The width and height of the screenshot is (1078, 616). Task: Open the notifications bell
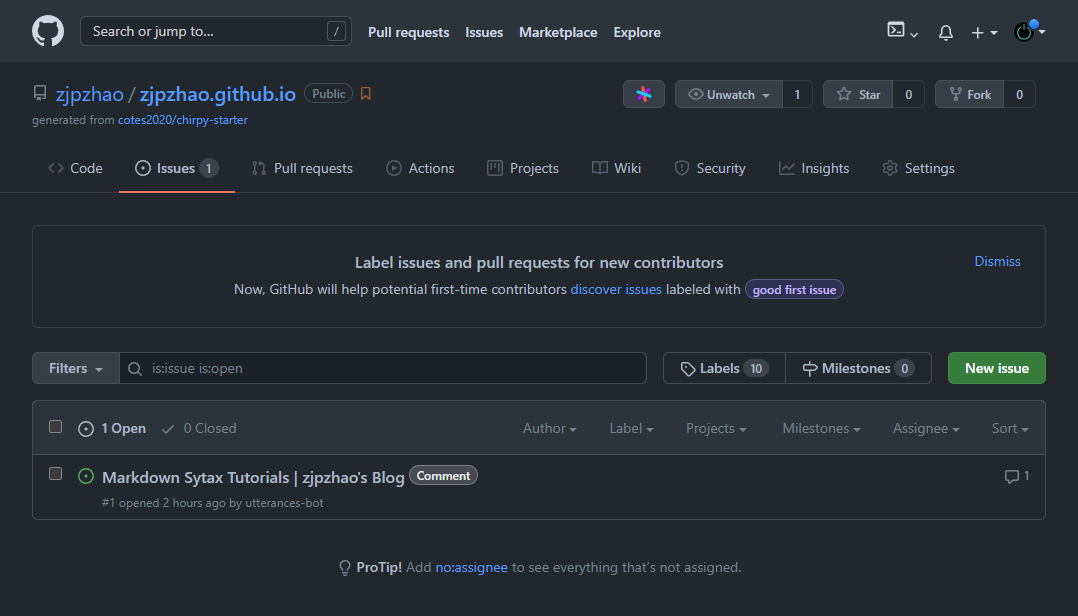944,31
